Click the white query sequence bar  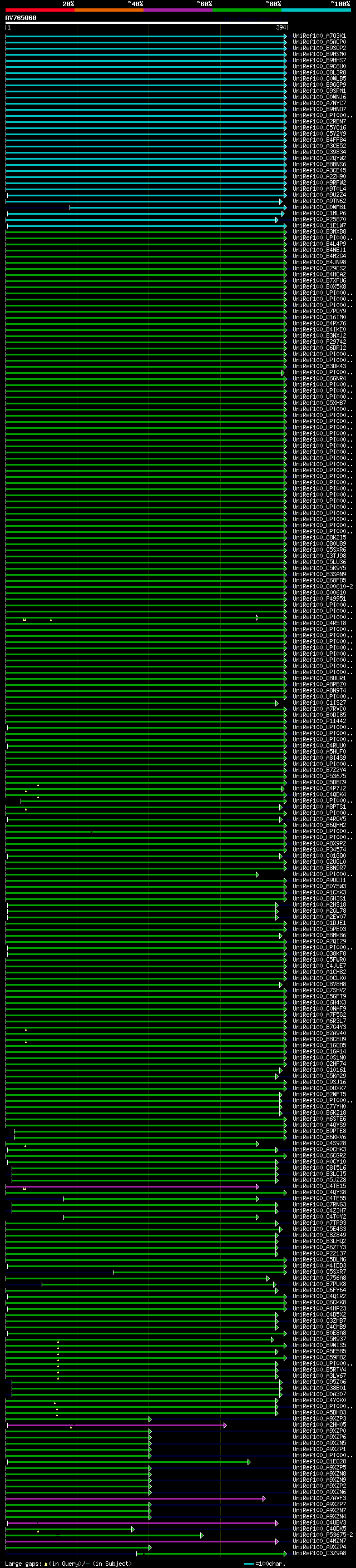[147, 22]
